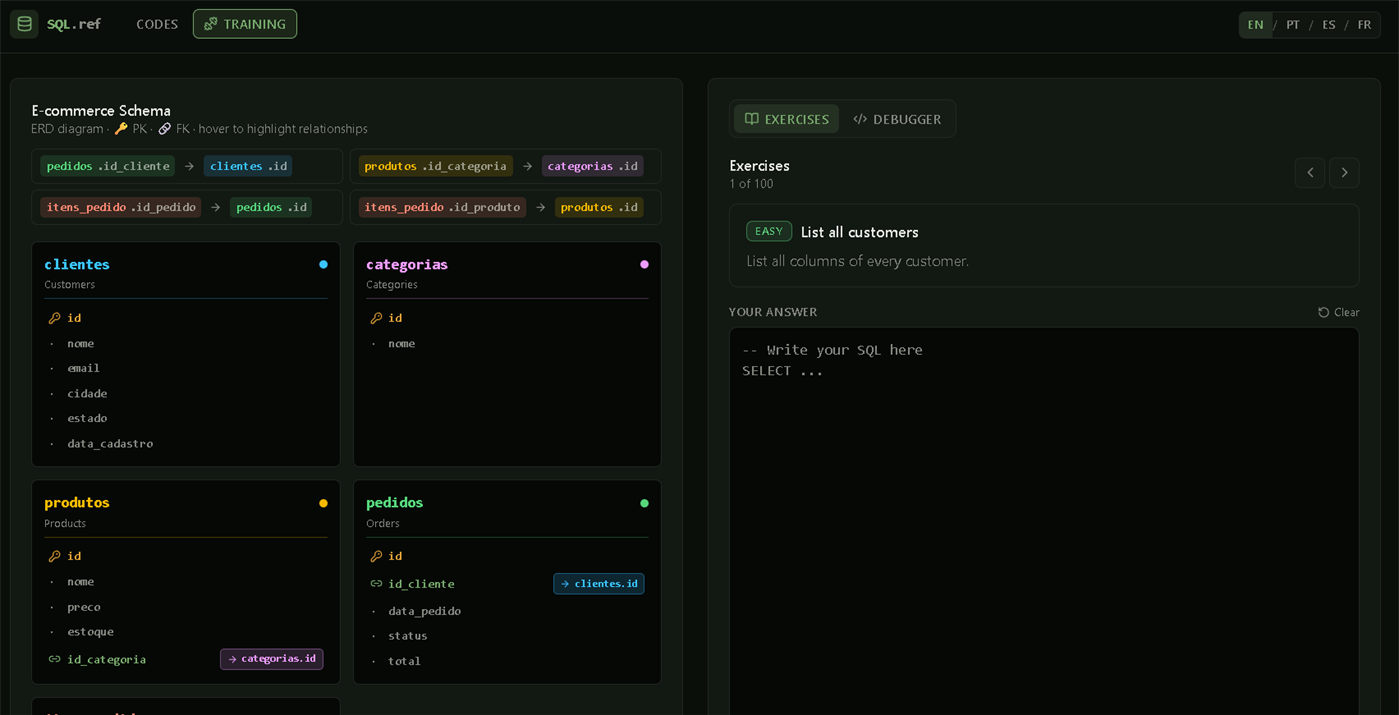Switch language to FR
The height and width of the screenshot is (715, 1399).
pyautogui.click(x=1364, y=25)
